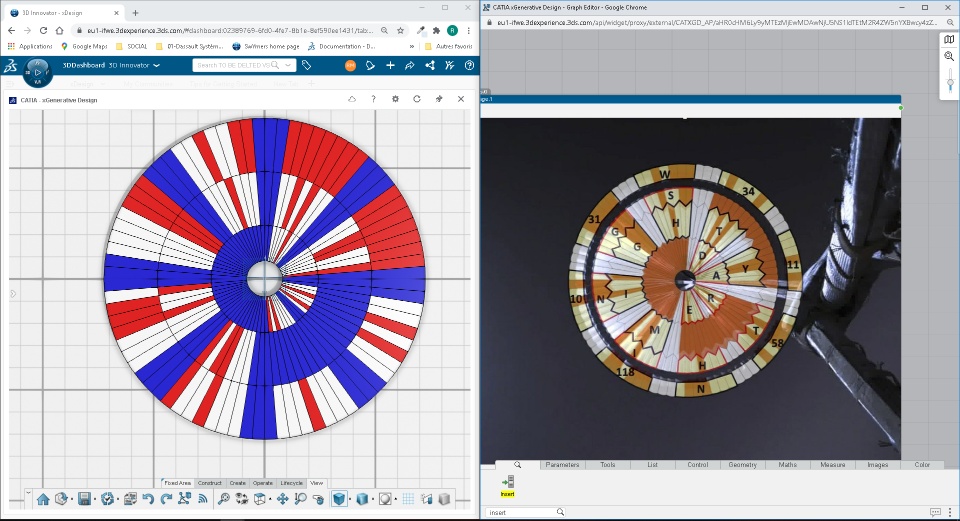
Task: Toggle the grid display icon
Action: (408, 499)
